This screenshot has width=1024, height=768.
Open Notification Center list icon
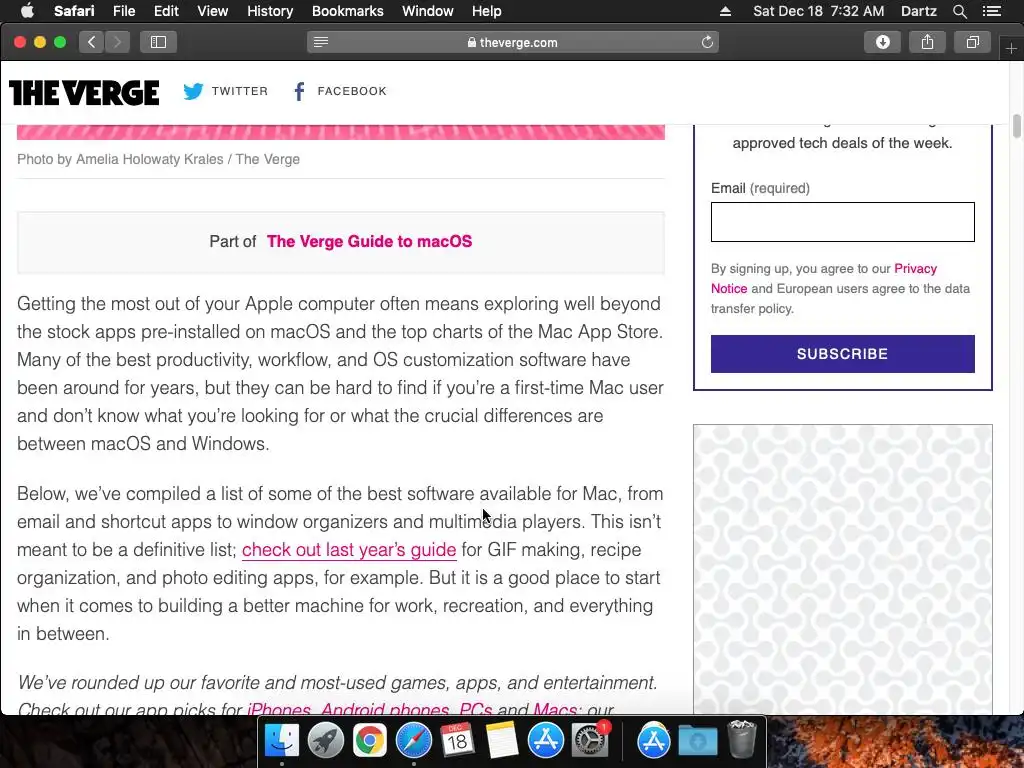click(x=991, y=10)
